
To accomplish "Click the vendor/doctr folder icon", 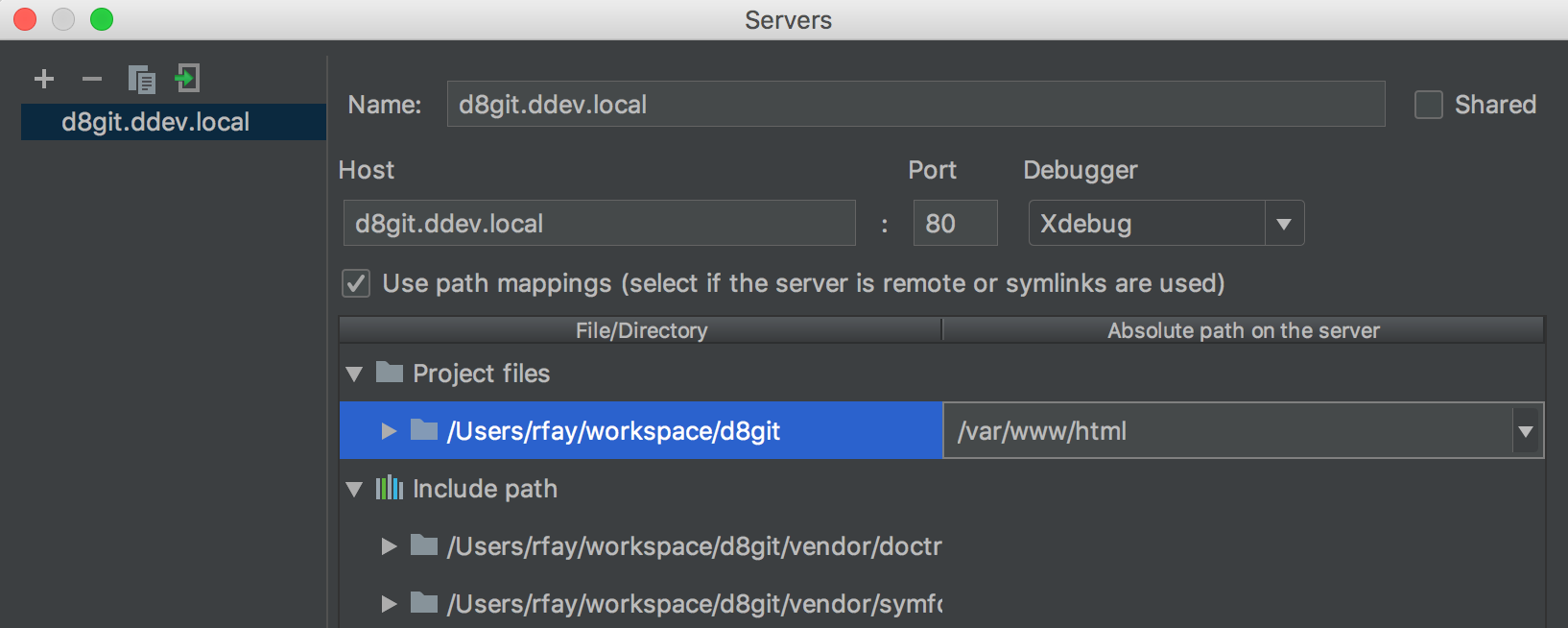I will coord(424,545).
